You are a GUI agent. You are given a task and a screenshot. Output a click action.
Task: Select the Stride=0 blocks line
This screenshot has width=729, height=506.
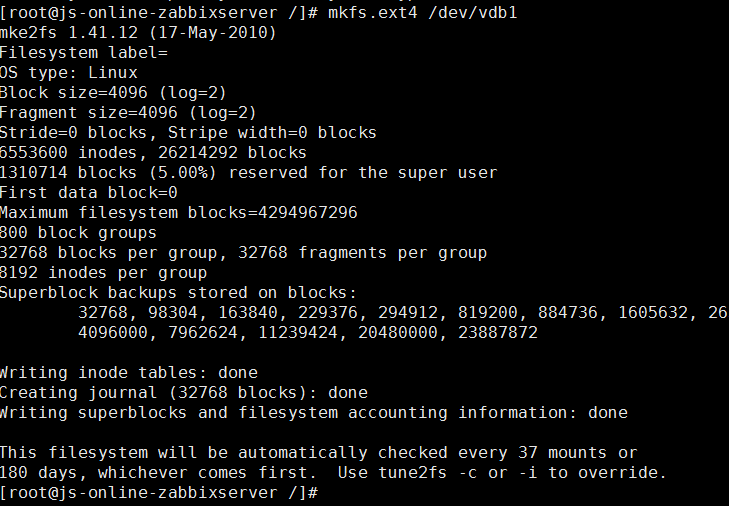[188, 133]
